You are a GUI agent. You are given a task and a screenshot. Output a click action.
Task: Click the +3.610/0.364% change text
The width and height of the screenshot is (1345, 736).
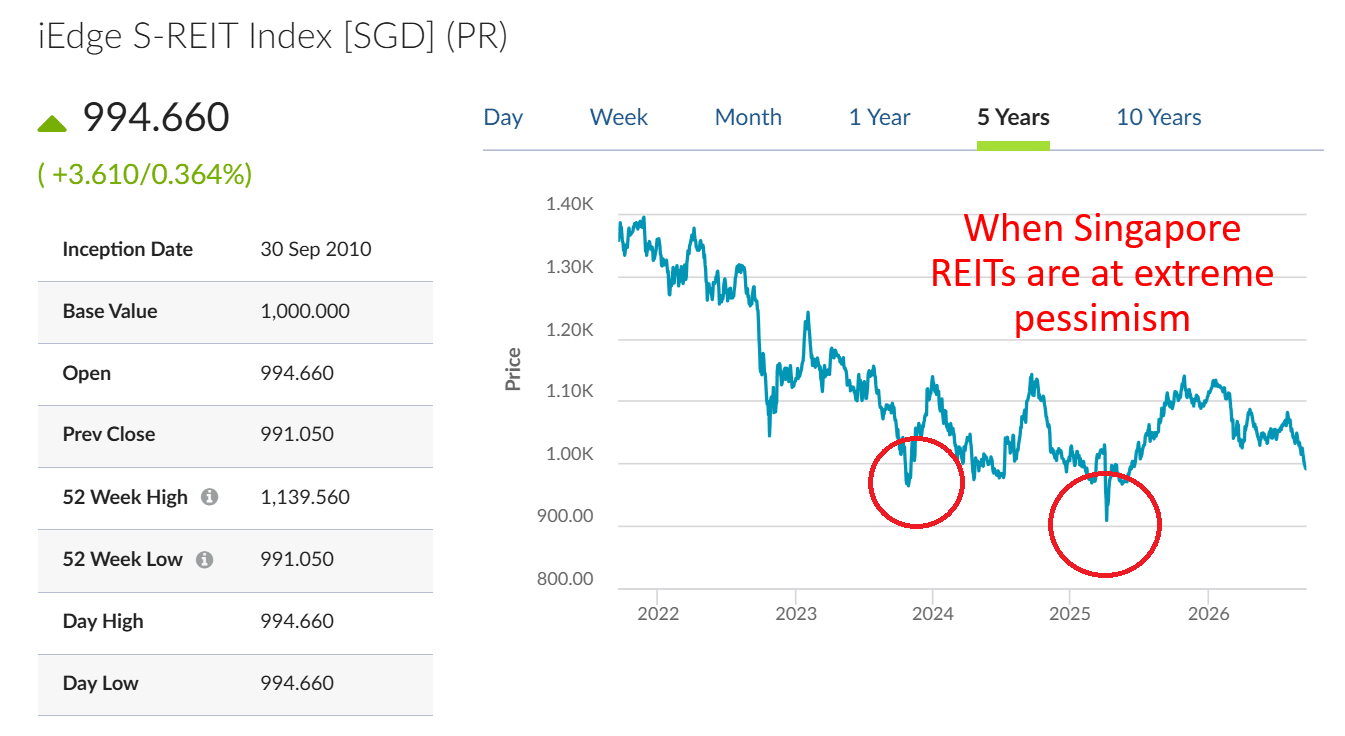tap(145, 175)
